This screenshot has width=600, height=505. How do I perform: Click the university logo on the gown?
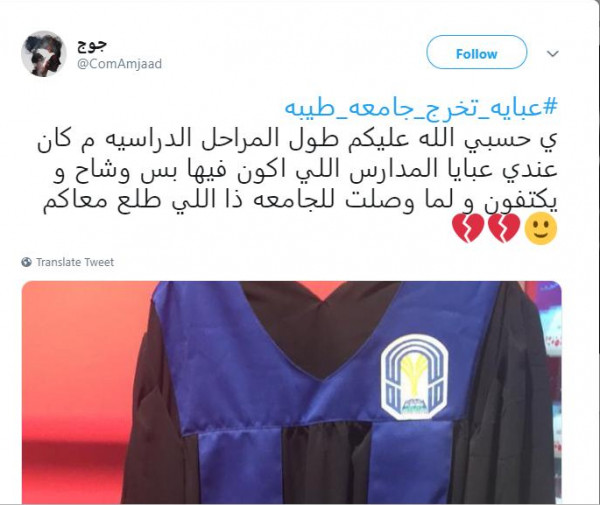coord(415,375)
